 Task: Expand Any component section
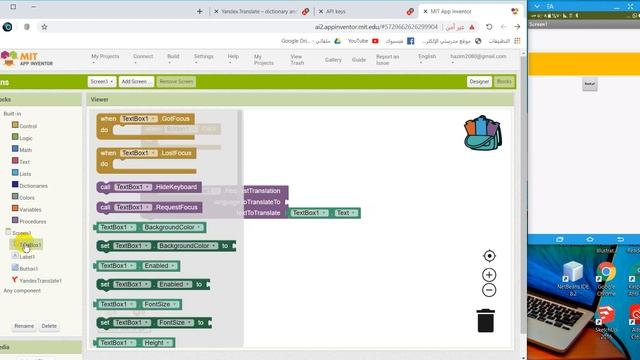(x=22, y=291)
